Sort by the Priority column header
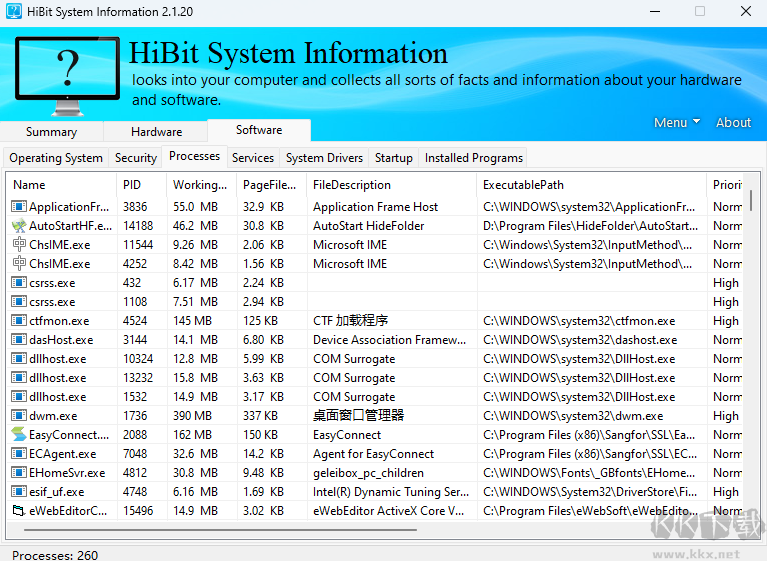 click(725, 185)
